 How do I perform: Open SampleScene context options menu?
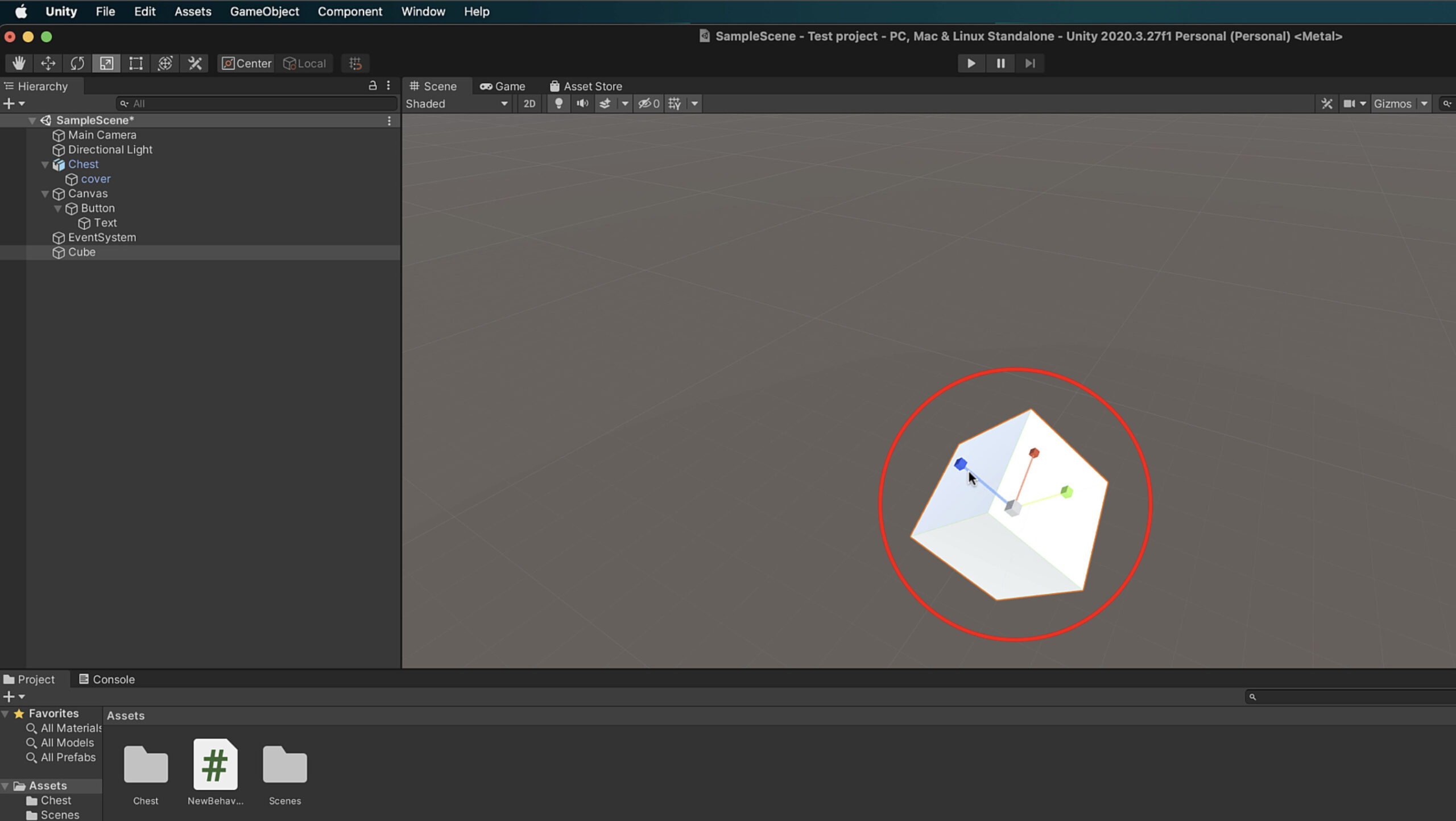(389, 121)
